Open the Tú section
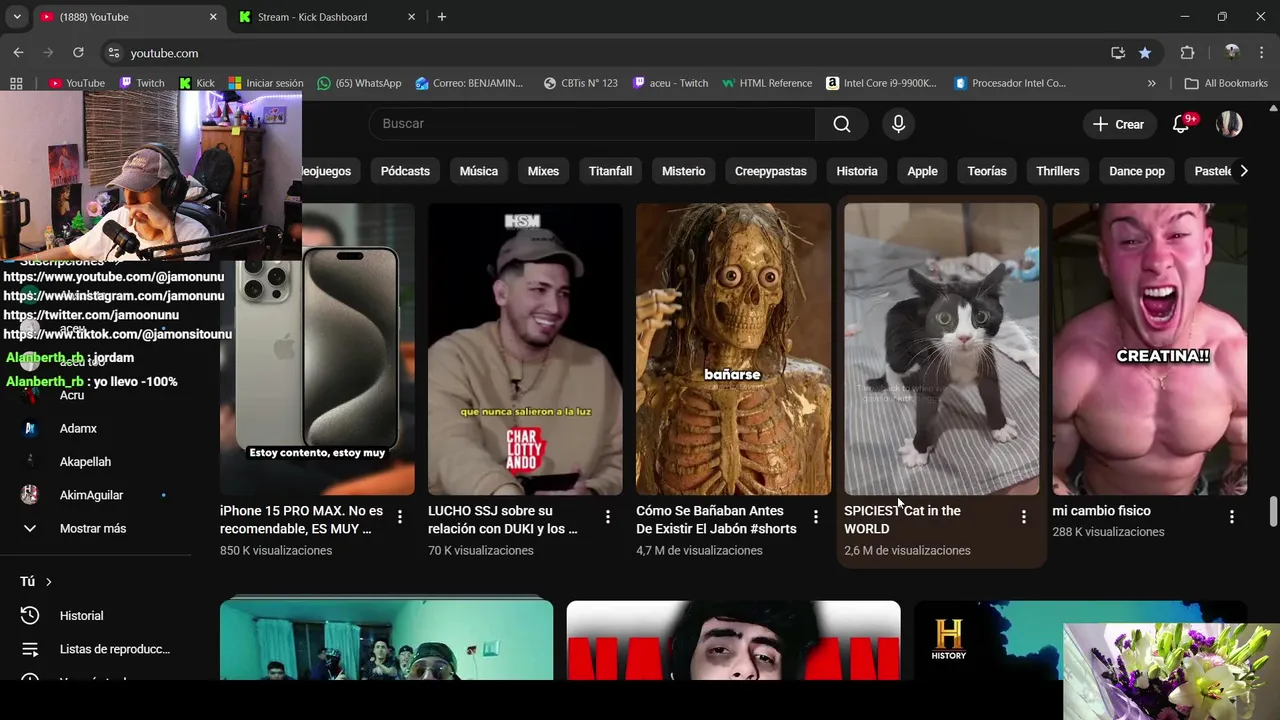The image size is (1280, 720). pyautogui.click(x=36, y=581)
